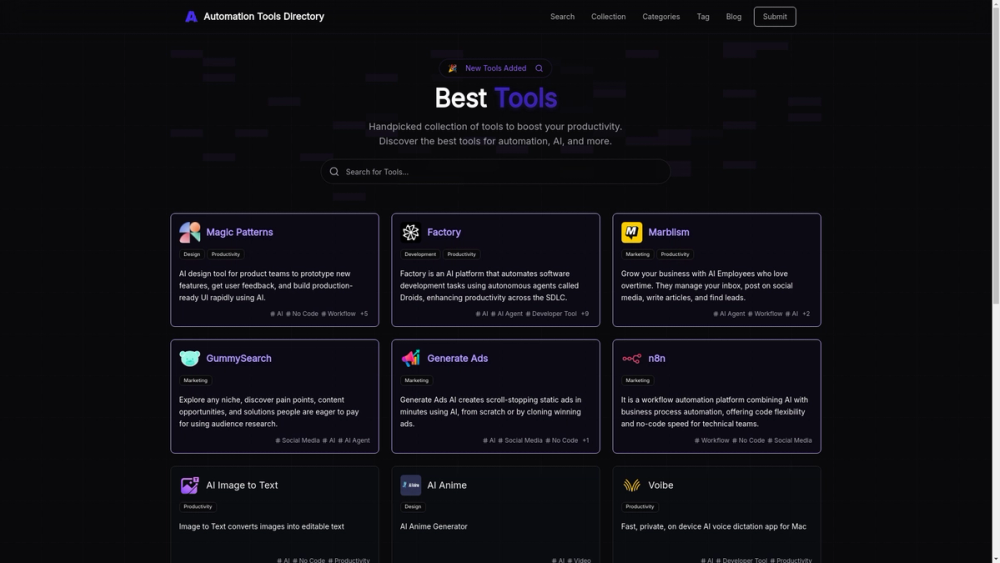Click the Workflow tag on n8n

pyautogui.click(x=712, y=441)
